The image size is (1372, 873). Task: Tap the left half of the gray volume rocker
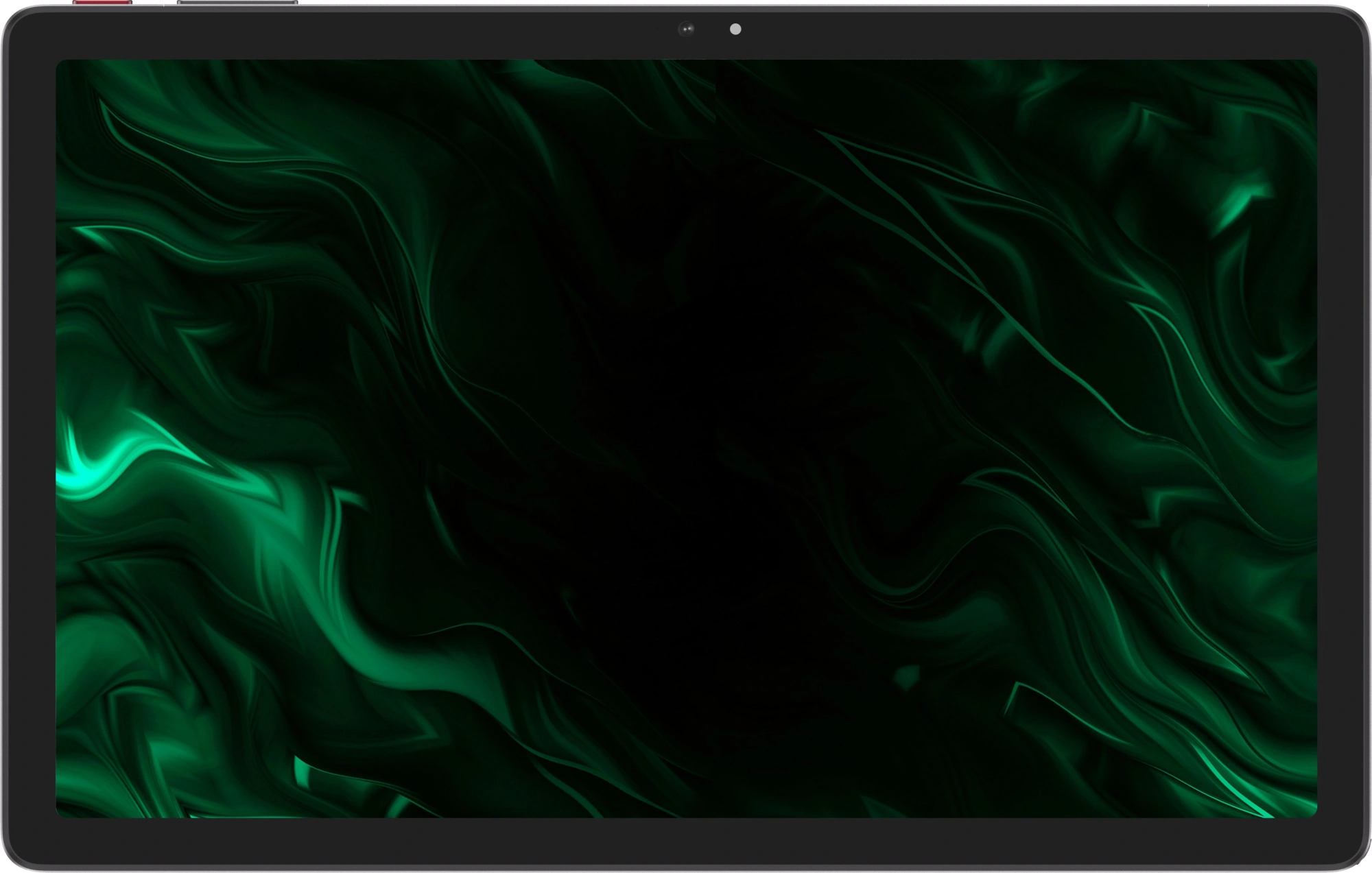(207, 3)
